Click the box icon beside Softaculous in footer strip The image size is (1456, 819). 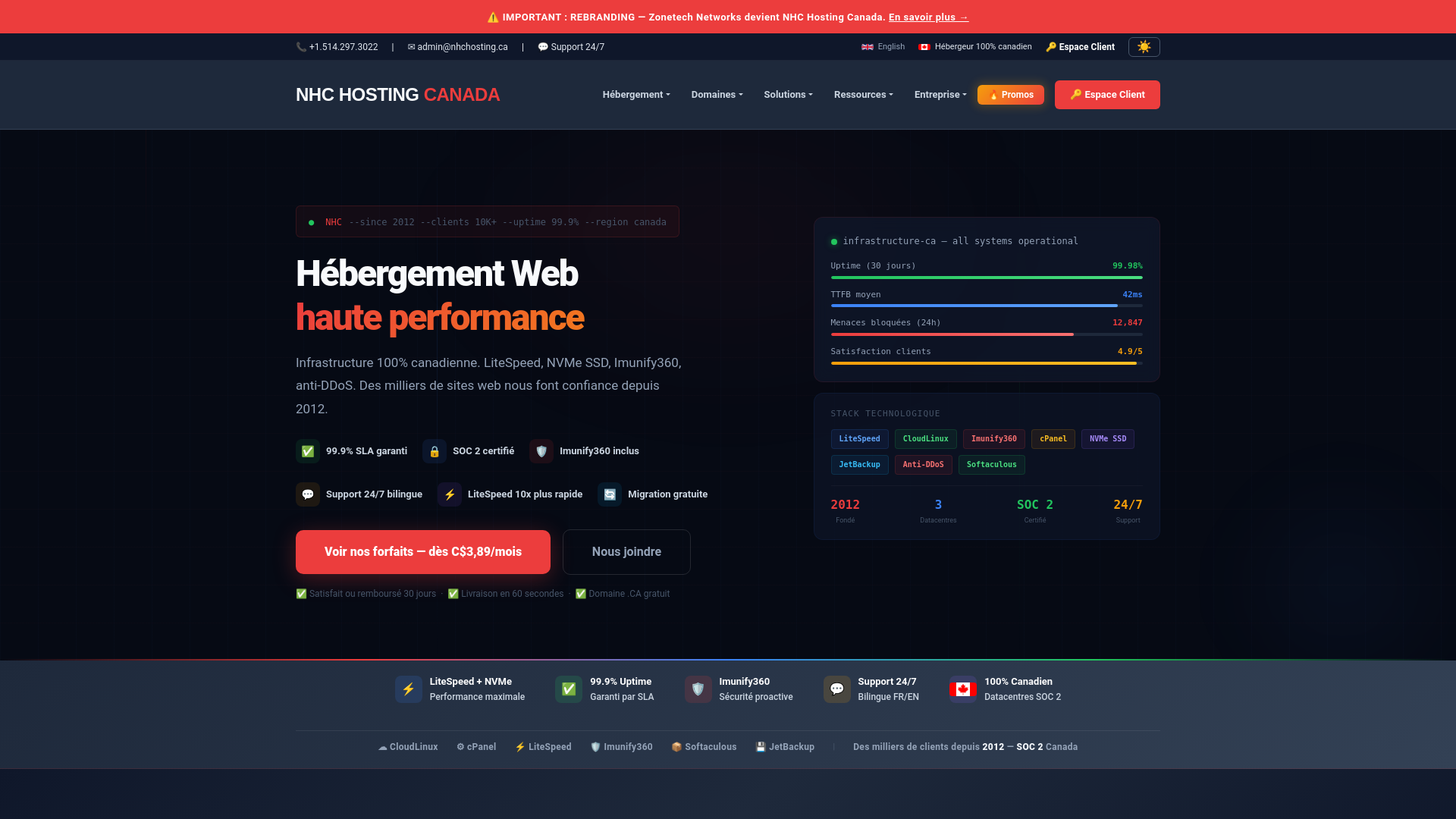coord(676,747)
